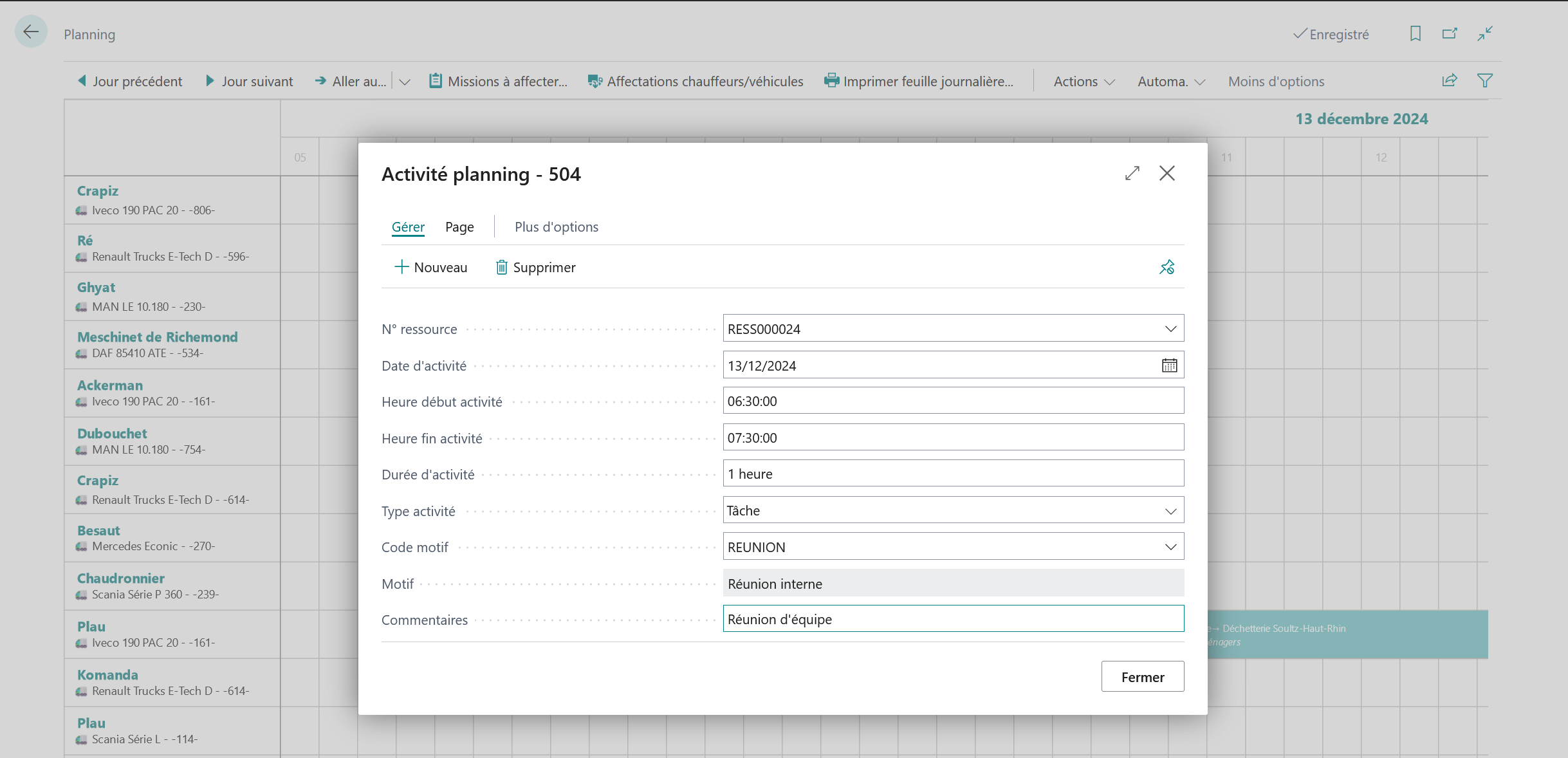Click Moins d'options in the toolbar
This screenshot has height=758, width=1568.
click(1276, 81)
